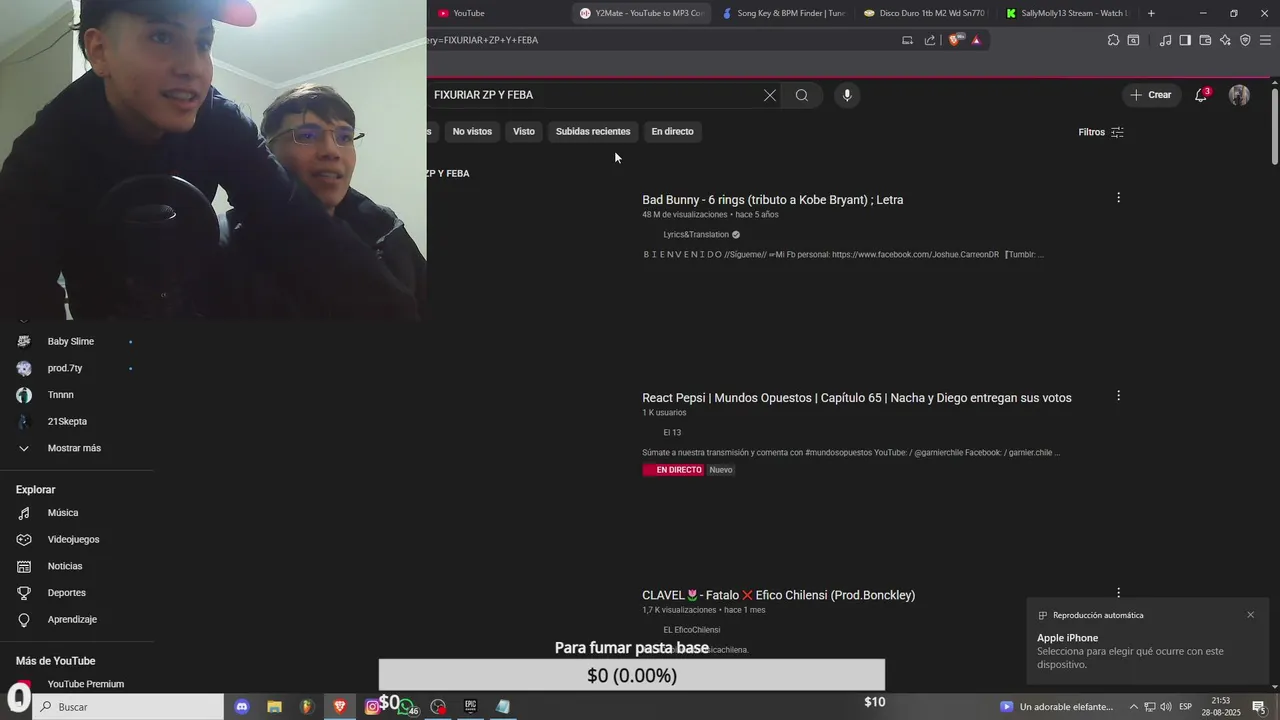
Task: Open the El 13 channel
Action: (672, 433)
